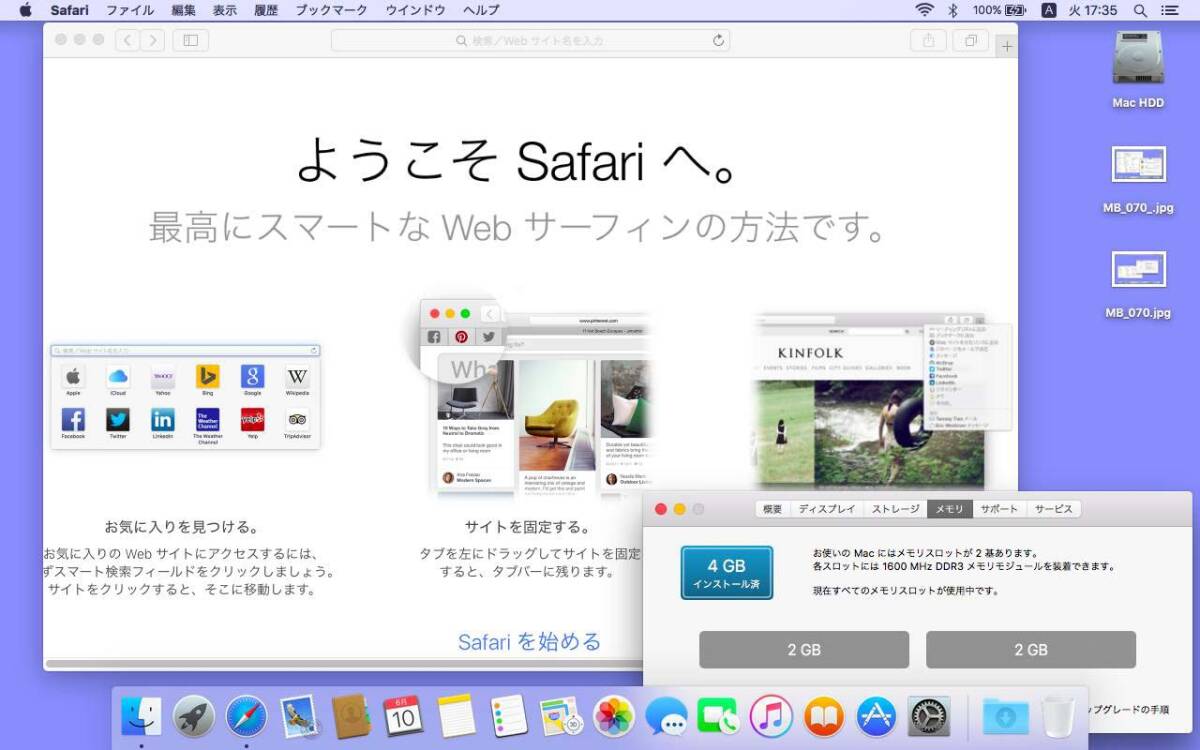
Task: Select the MB_070.jpg desktop file thumbnail
Action: 1138,270
